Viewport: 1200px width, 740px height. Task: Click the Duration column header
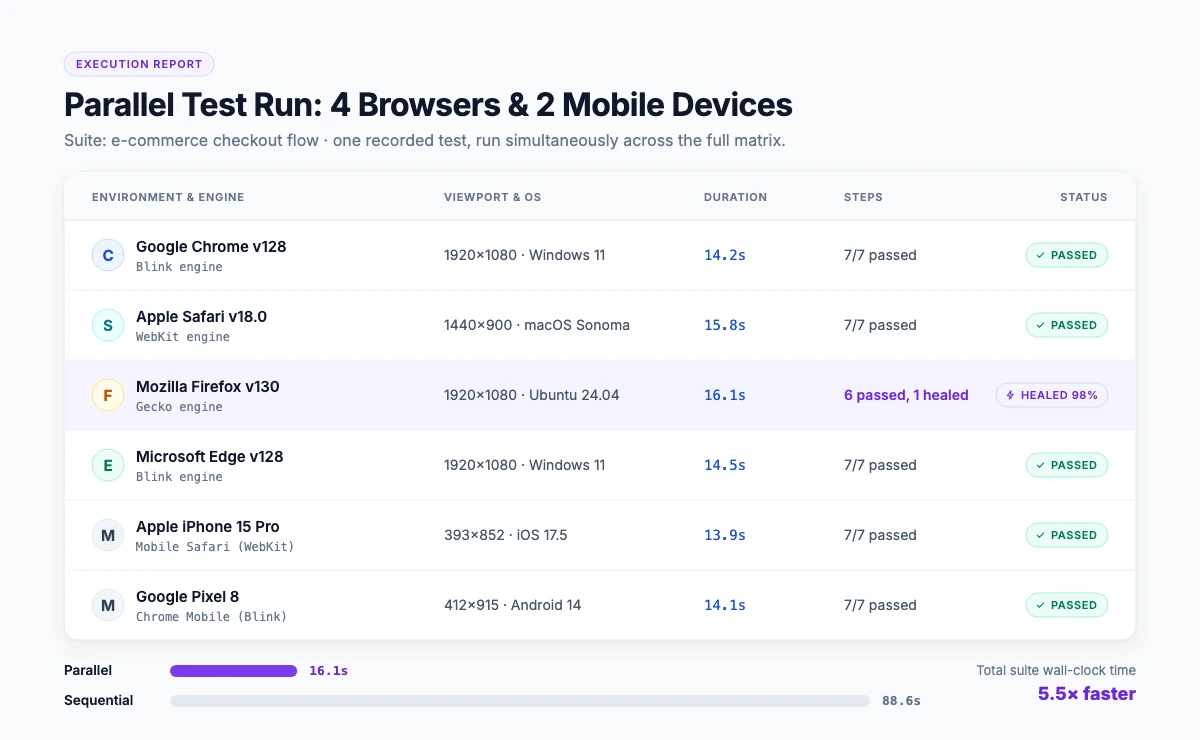click(736, 197)
